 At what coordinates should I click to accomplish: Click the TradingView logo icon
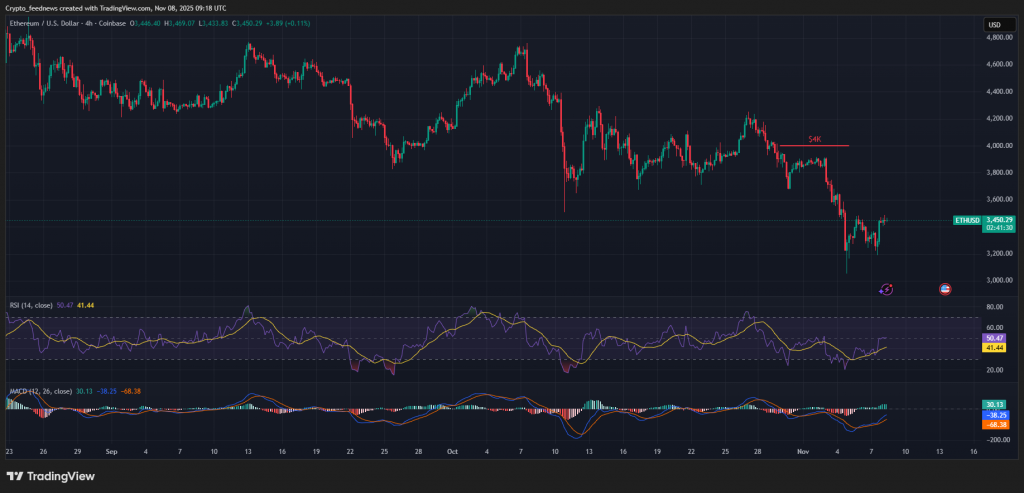[x=19, y=476]
